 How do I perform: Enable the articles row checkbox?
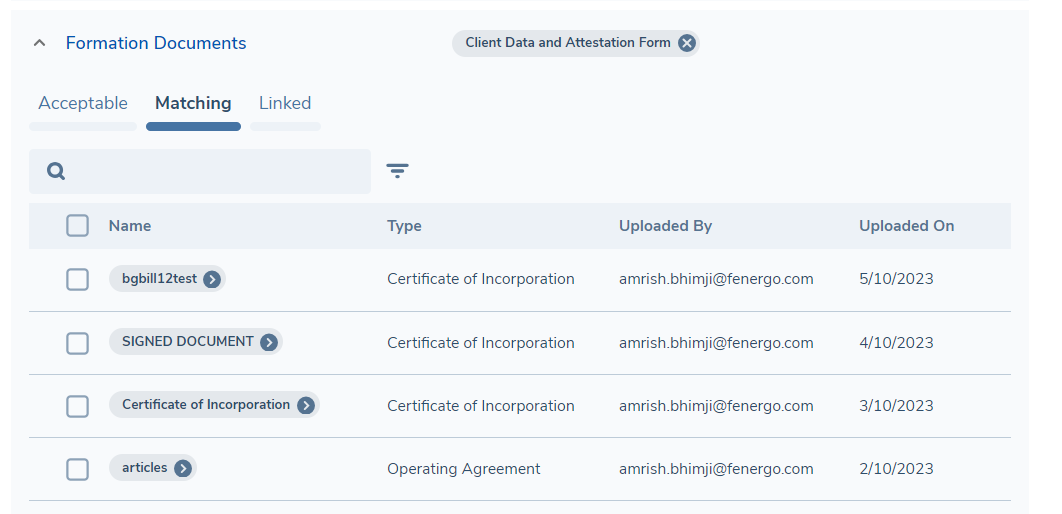78,468
